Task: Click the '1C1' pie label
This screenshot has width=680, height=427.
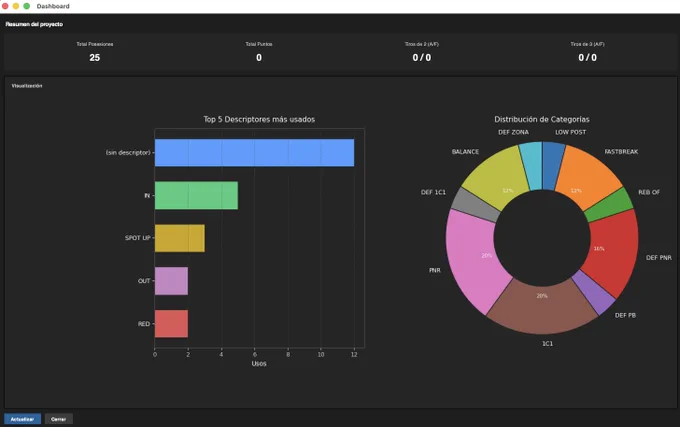Action: pyautogui.click(x=547, y=343)
